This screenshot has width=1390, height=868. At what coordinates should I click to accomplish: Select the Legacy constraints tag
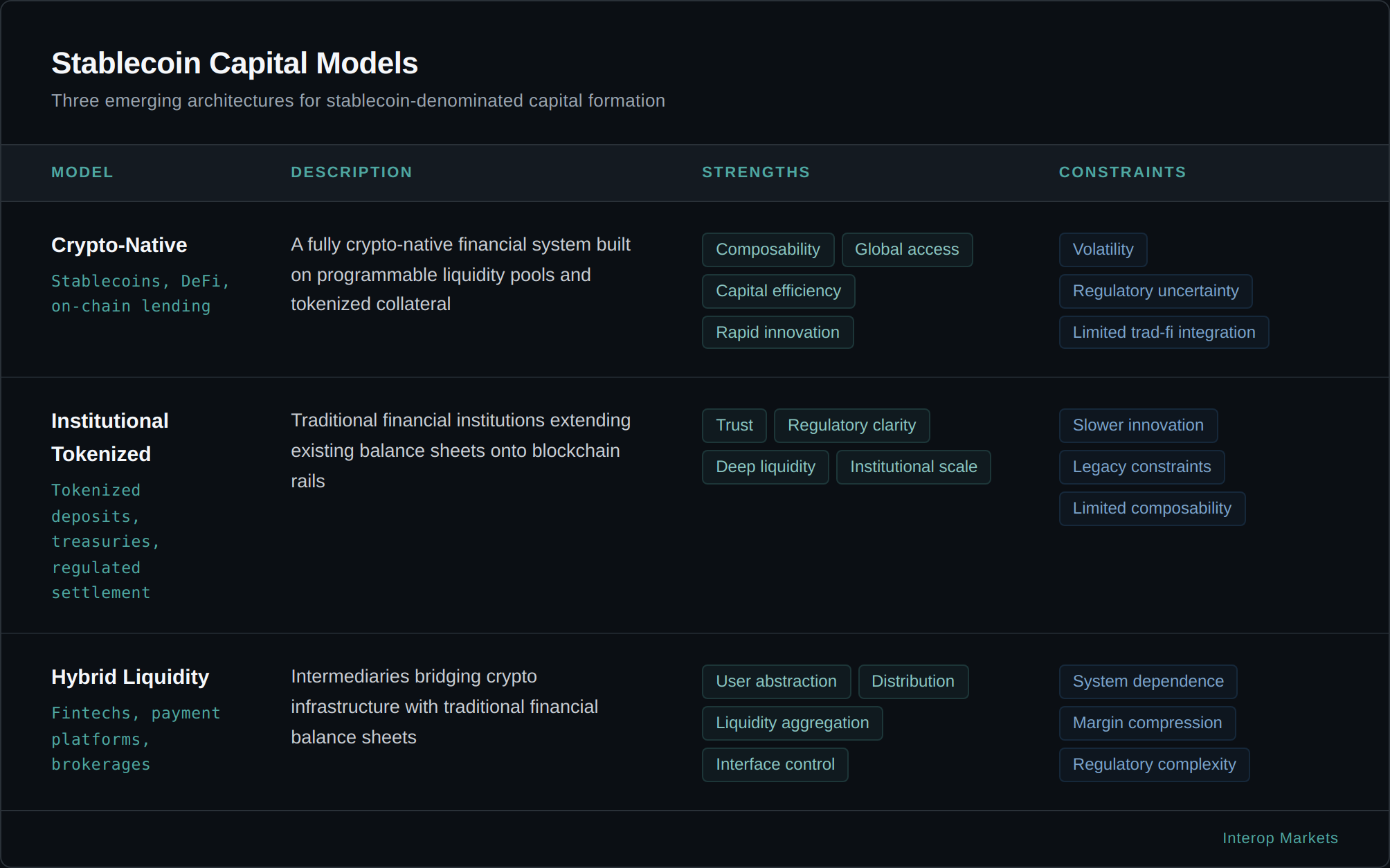(1141, 467)
